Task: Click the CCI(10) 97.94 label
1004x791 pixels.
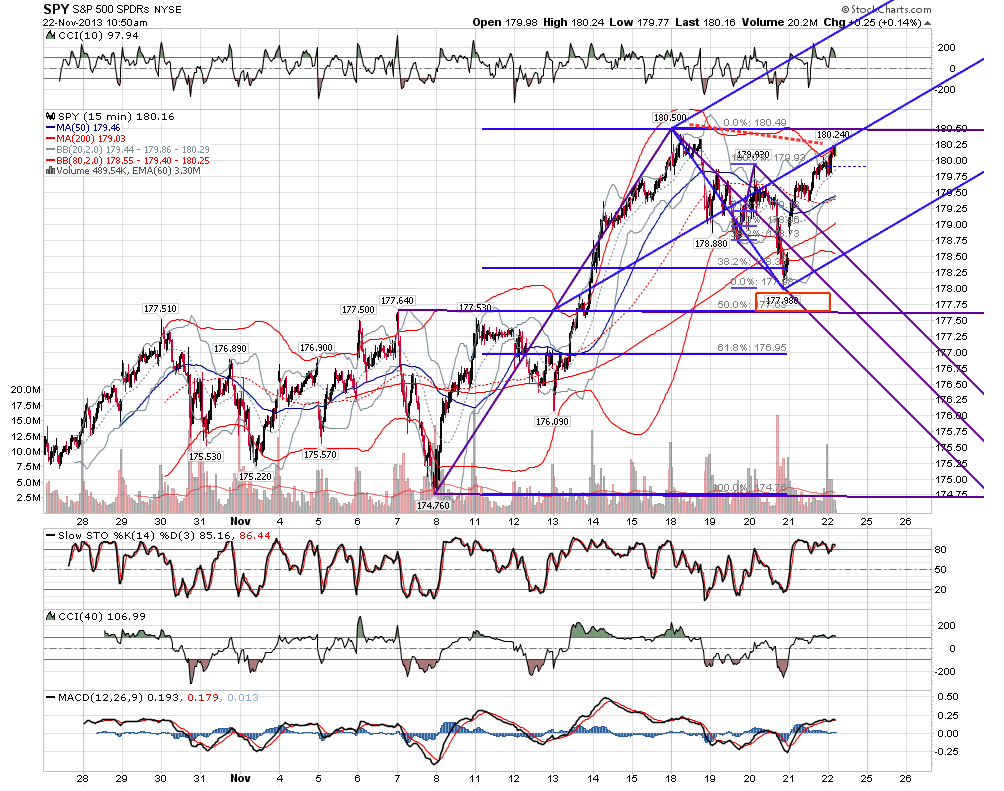Action: [x=98, y=36]
